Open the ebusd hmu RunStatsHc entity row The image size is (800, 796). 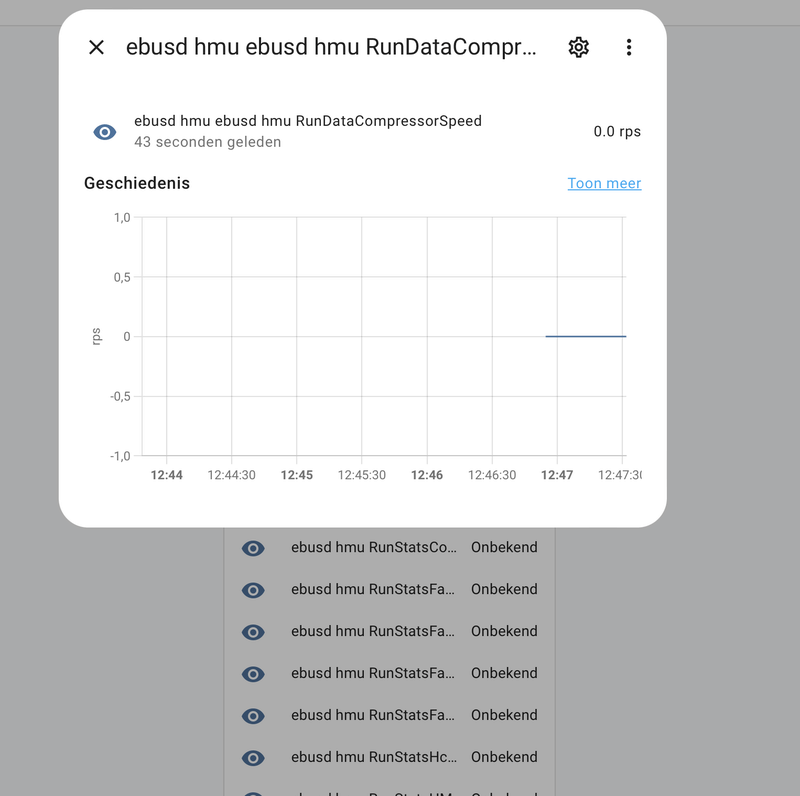pos(374,757)
